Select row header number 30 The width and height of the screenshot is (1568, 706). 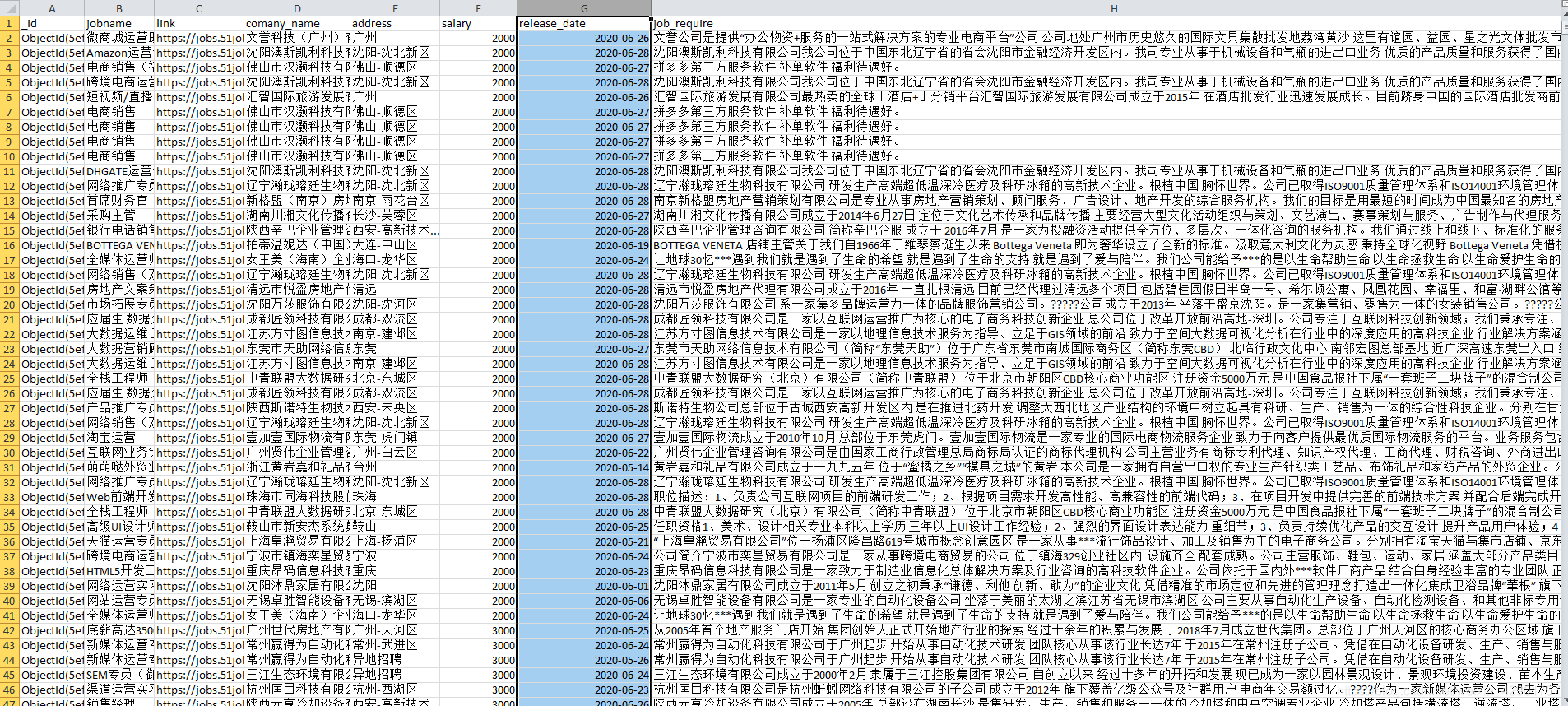(x=9, y=453)
